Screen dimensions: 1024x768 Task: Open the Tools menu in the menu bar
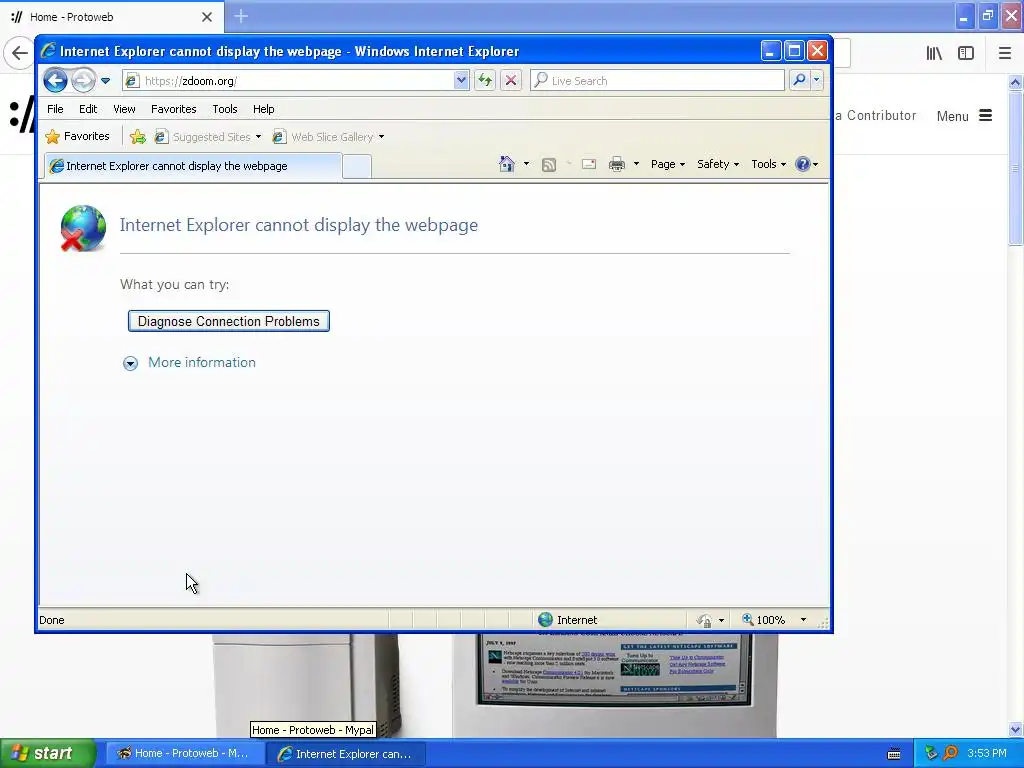pos(225,109)
